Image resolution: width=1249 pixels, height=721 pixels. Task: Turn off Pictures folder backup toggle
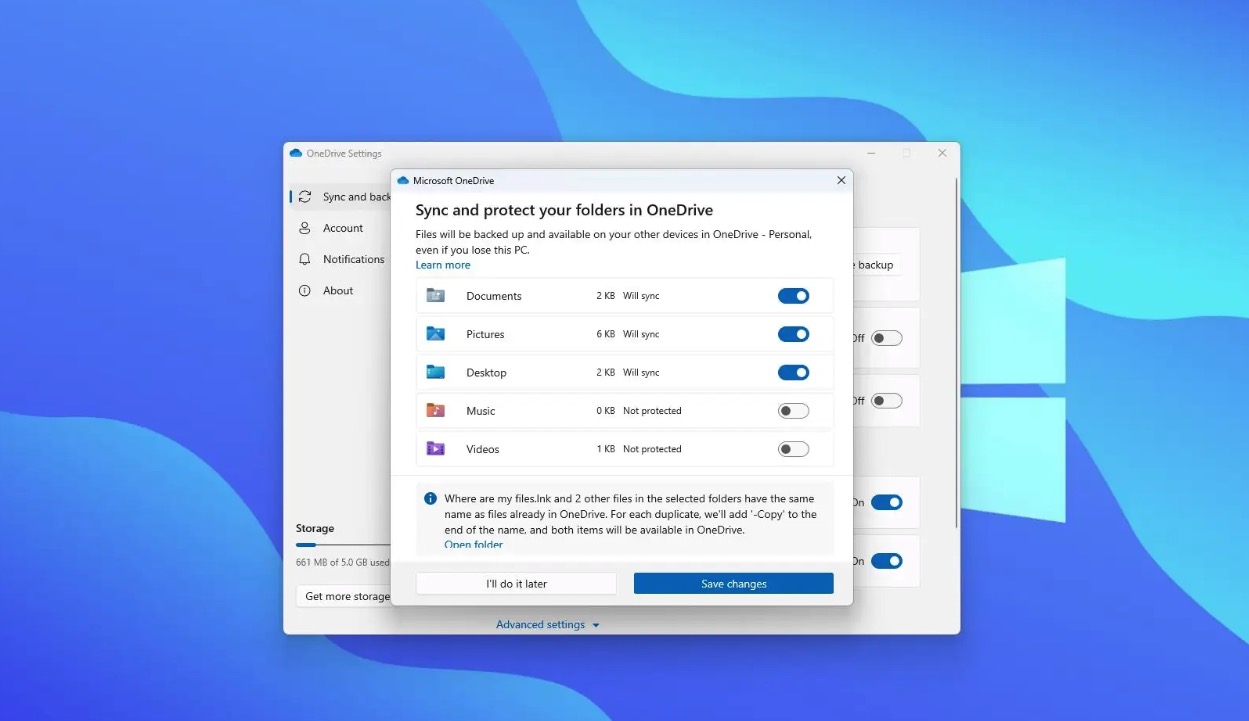click(x=793, y=334)
